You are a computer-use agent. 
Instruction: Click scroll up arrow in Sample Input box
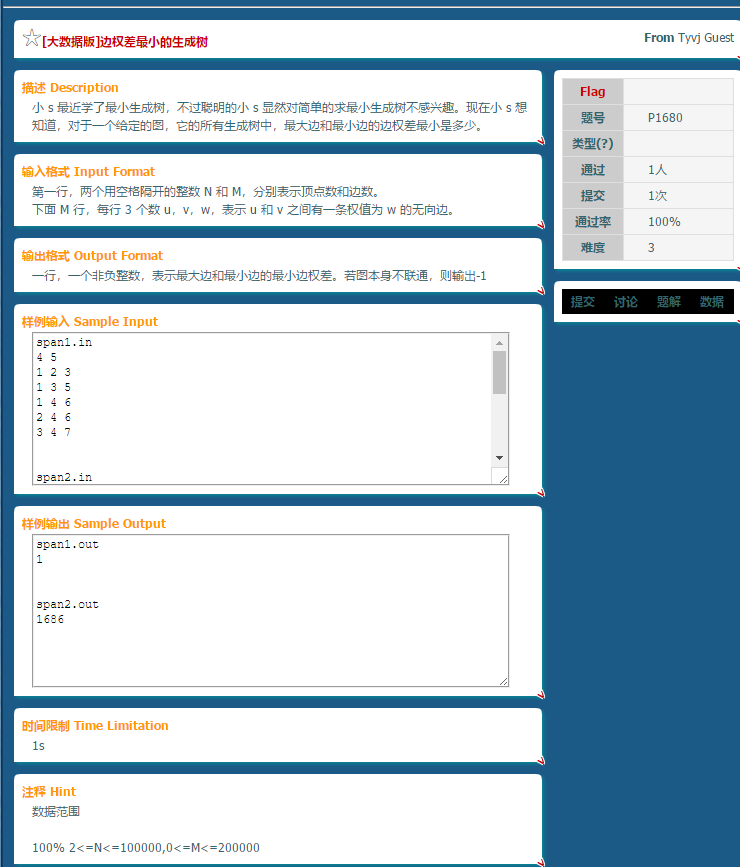[x=499, y=343]
